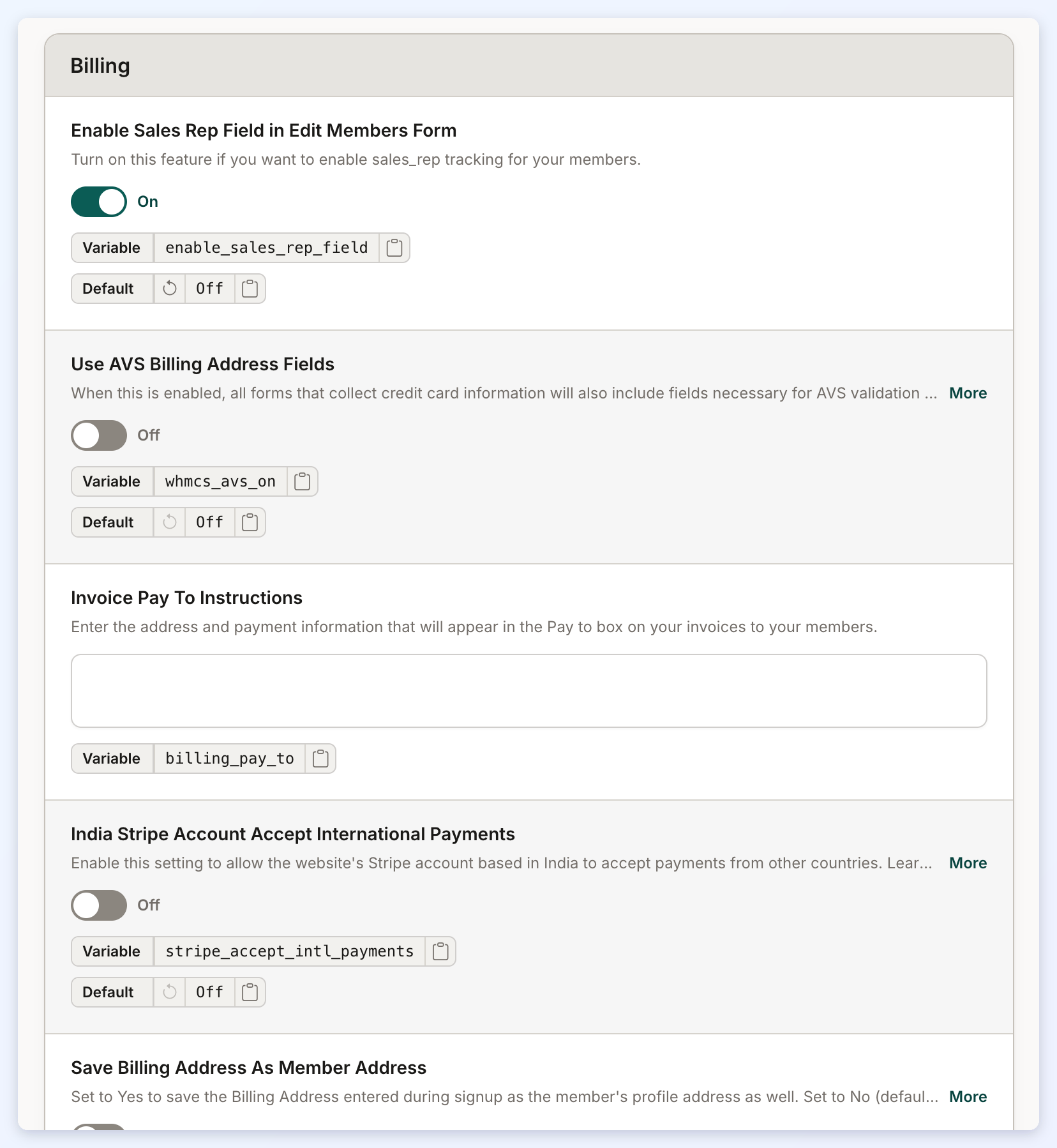Select the billing_pay_to variable text

coord(230,759)
